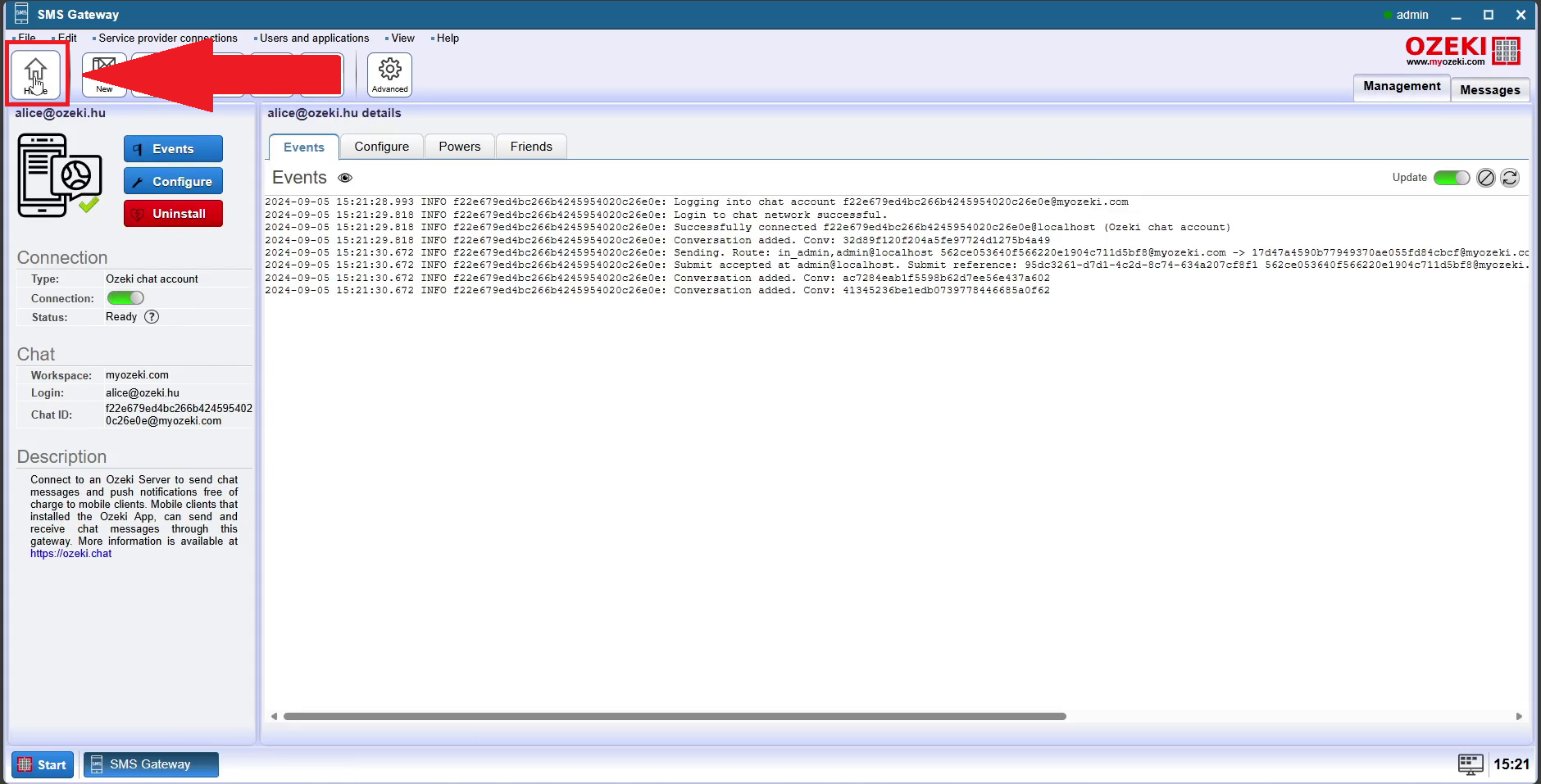Click the 'Ozeki chat account' type value
Viewport: 1541px width, 784px height.
(x=152, y=279)
